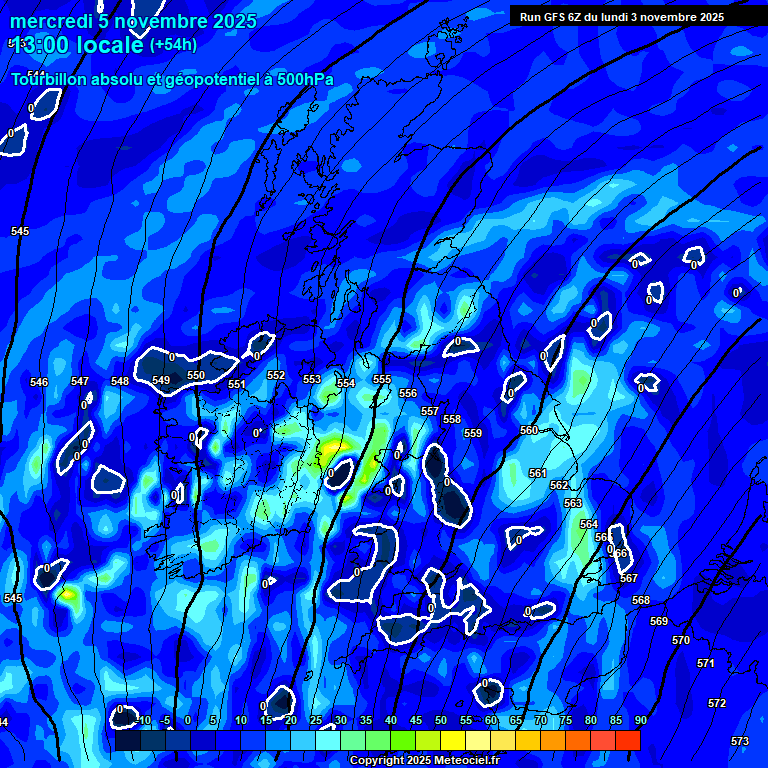
Task: Click the 564 geopotential contour label
Action: [589, 524]
